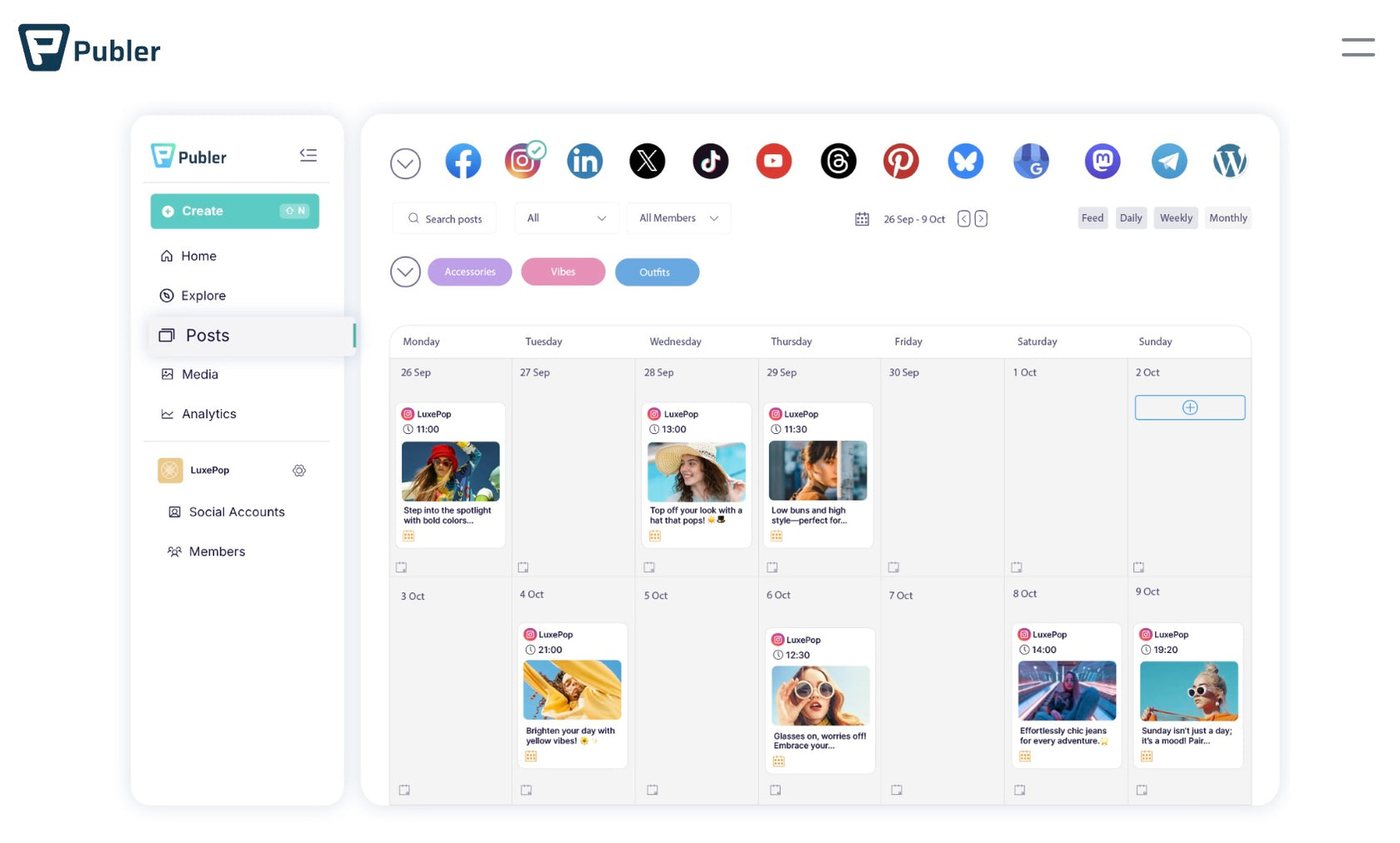
Task: Go to Home in sidebar
Action: [x=188, y=256]
